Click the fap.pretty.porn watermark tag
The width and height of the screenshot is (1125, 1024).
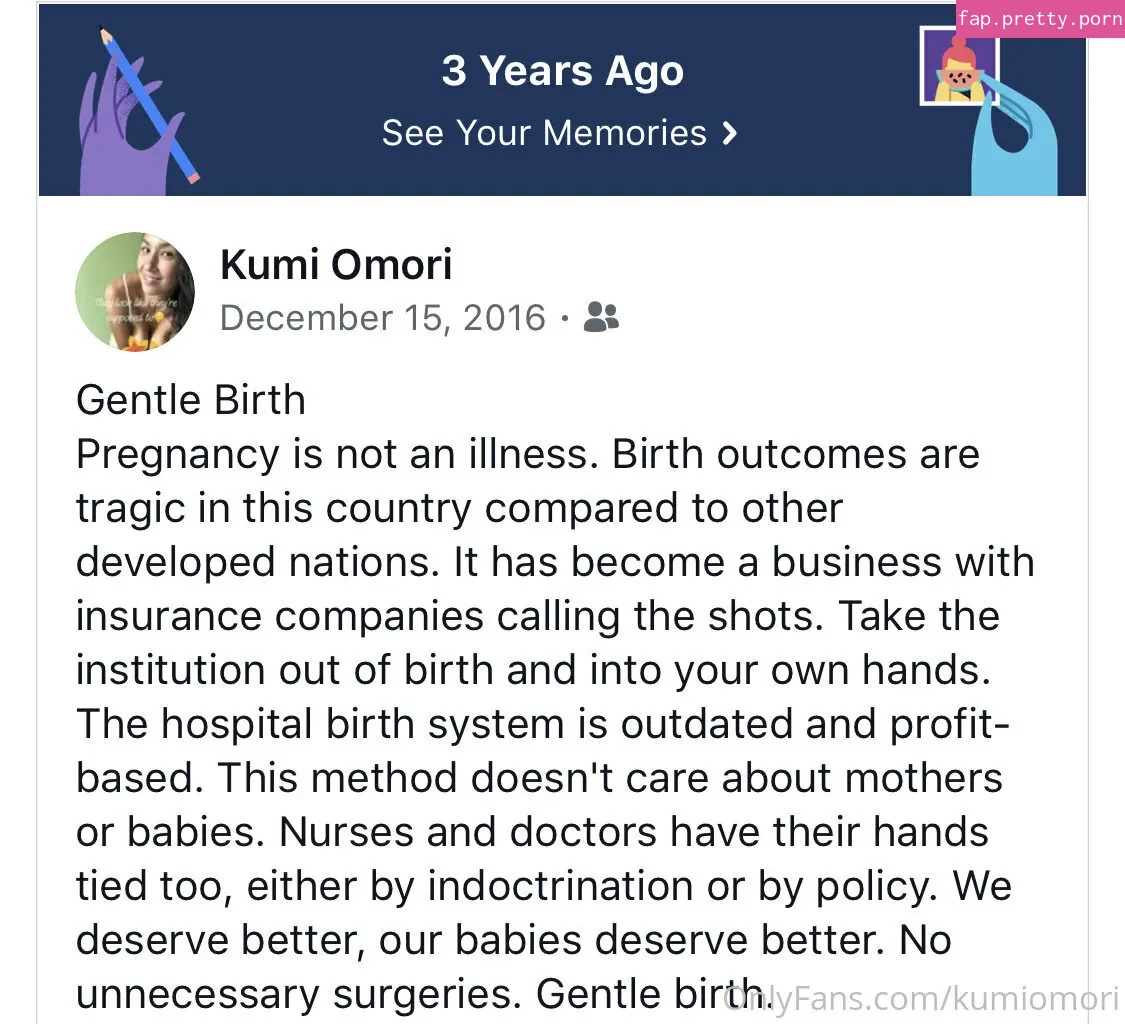(1040, 19)
